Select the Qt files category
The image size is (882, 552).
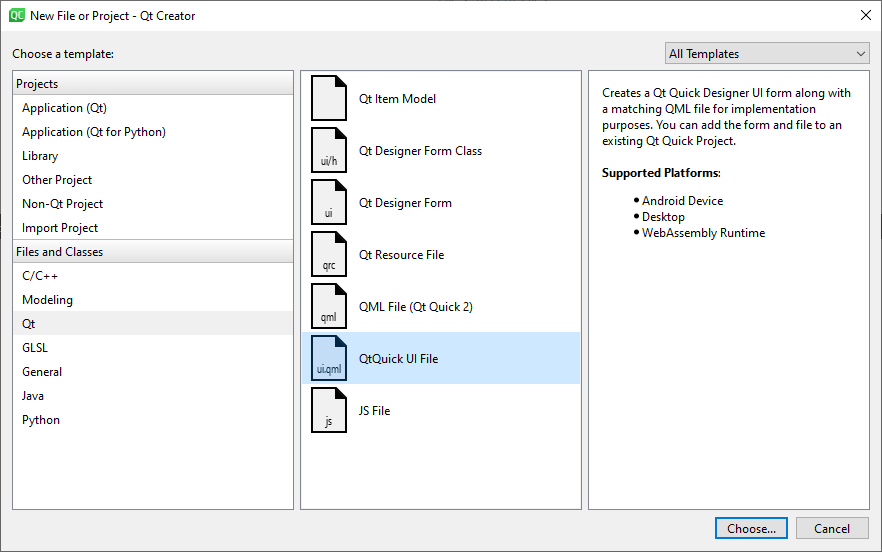[x=153, y=324]
